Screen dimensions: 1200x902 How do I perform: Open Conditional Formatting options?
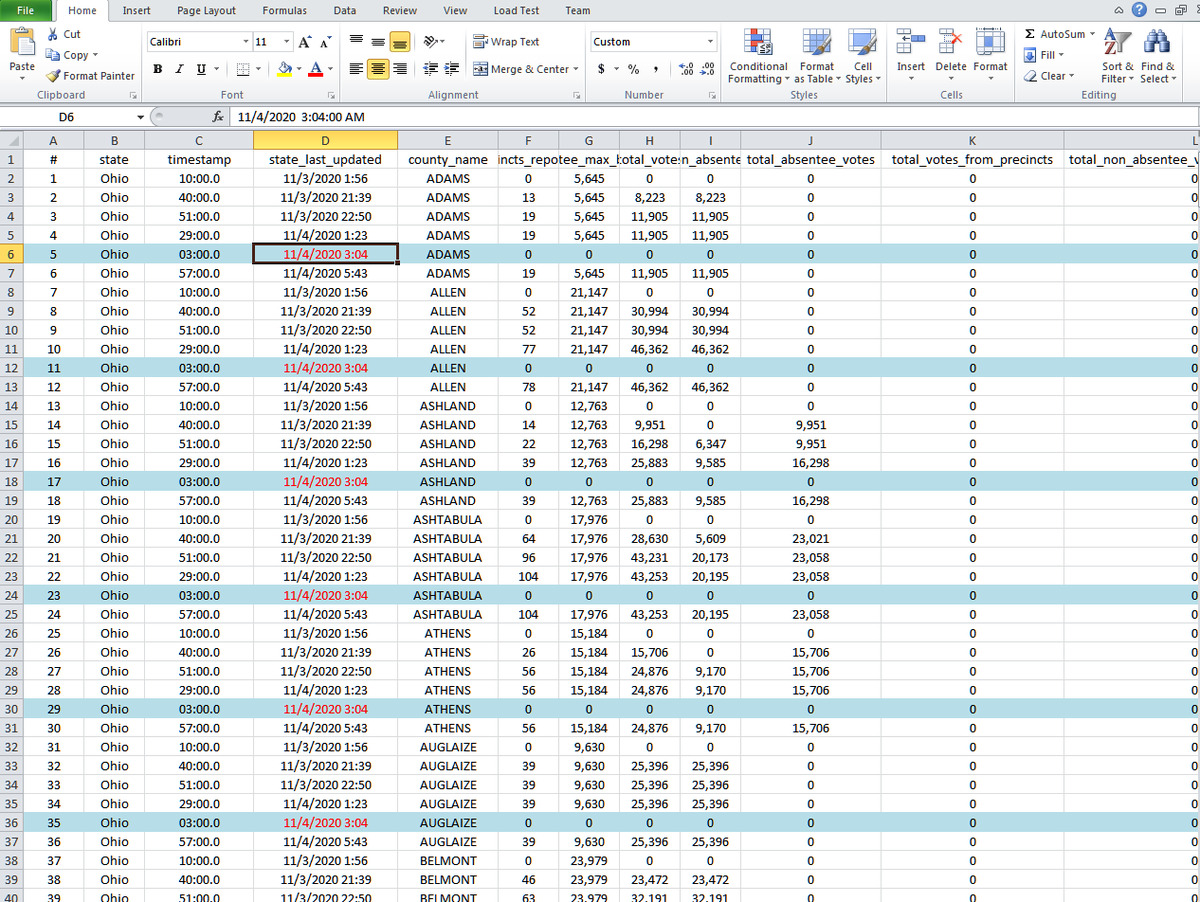coord(759,56)
